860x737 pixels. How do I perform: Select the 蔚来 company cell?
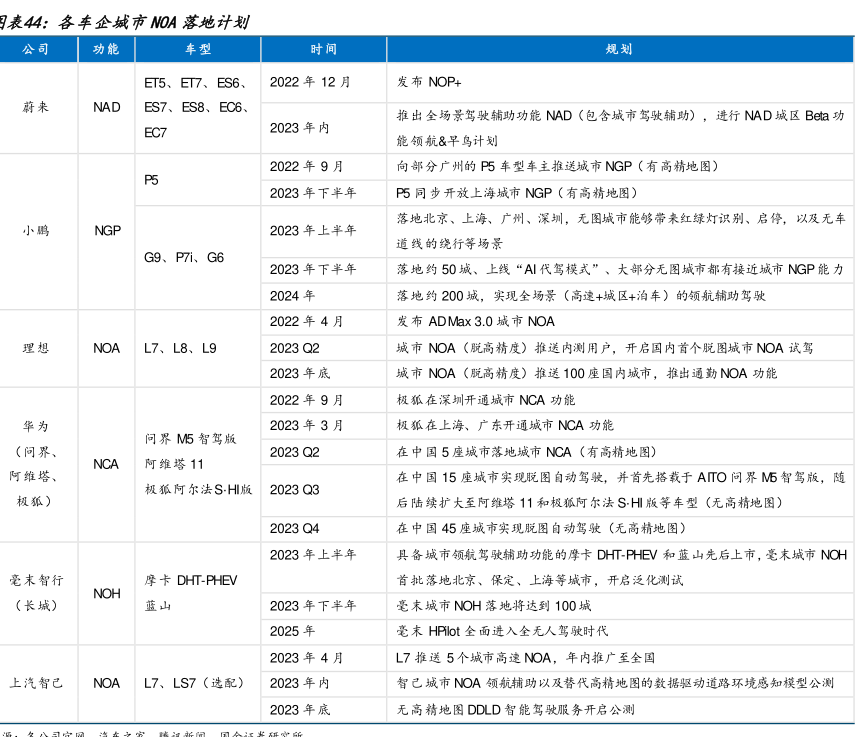click(x=36, y=107)
